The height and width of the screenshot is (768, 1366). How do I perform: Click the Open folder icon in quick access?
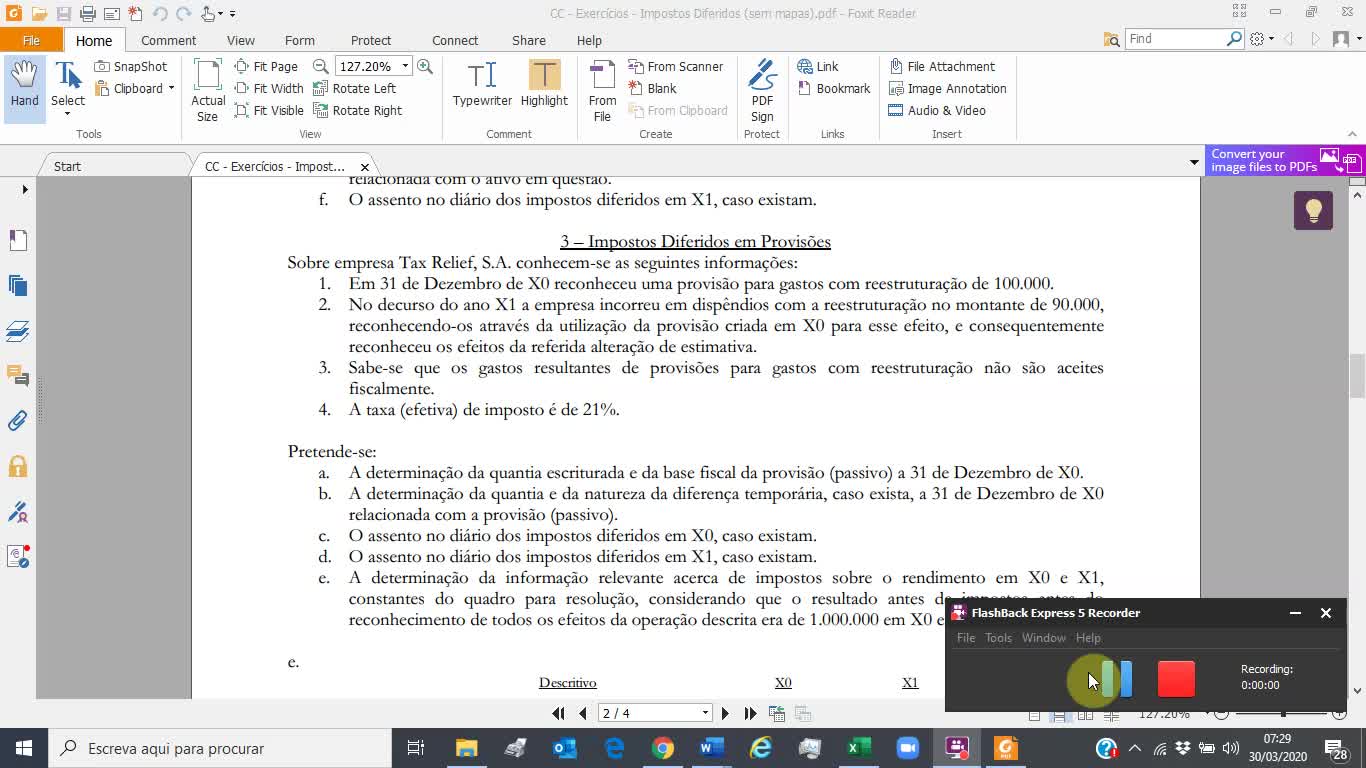(x=39, y=14)
